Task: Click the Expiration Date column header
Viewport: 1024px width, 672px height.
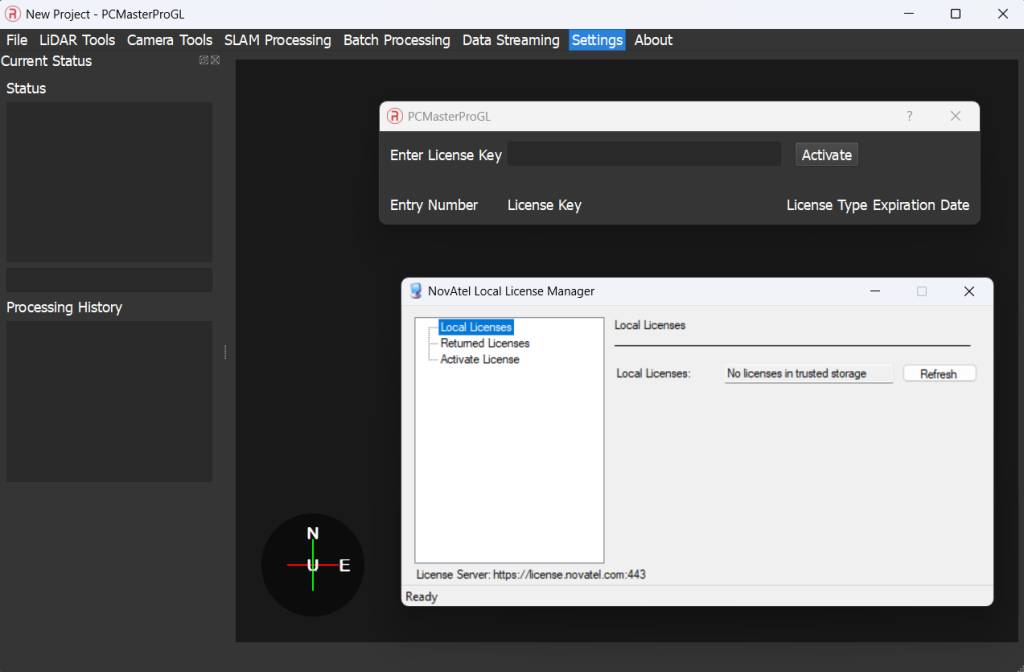Action: [x=921, y=205]
